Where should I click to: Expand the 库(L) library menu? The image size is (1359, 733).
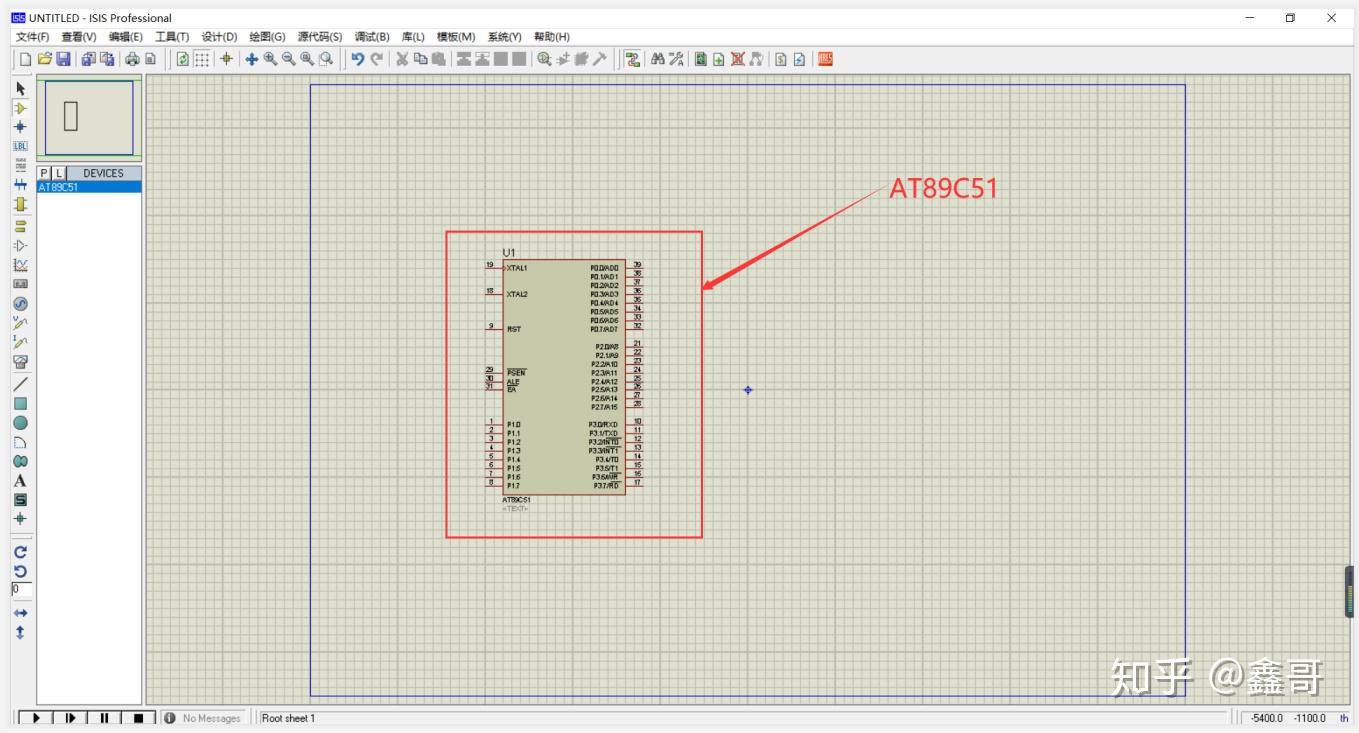click(x=413, y=37)
